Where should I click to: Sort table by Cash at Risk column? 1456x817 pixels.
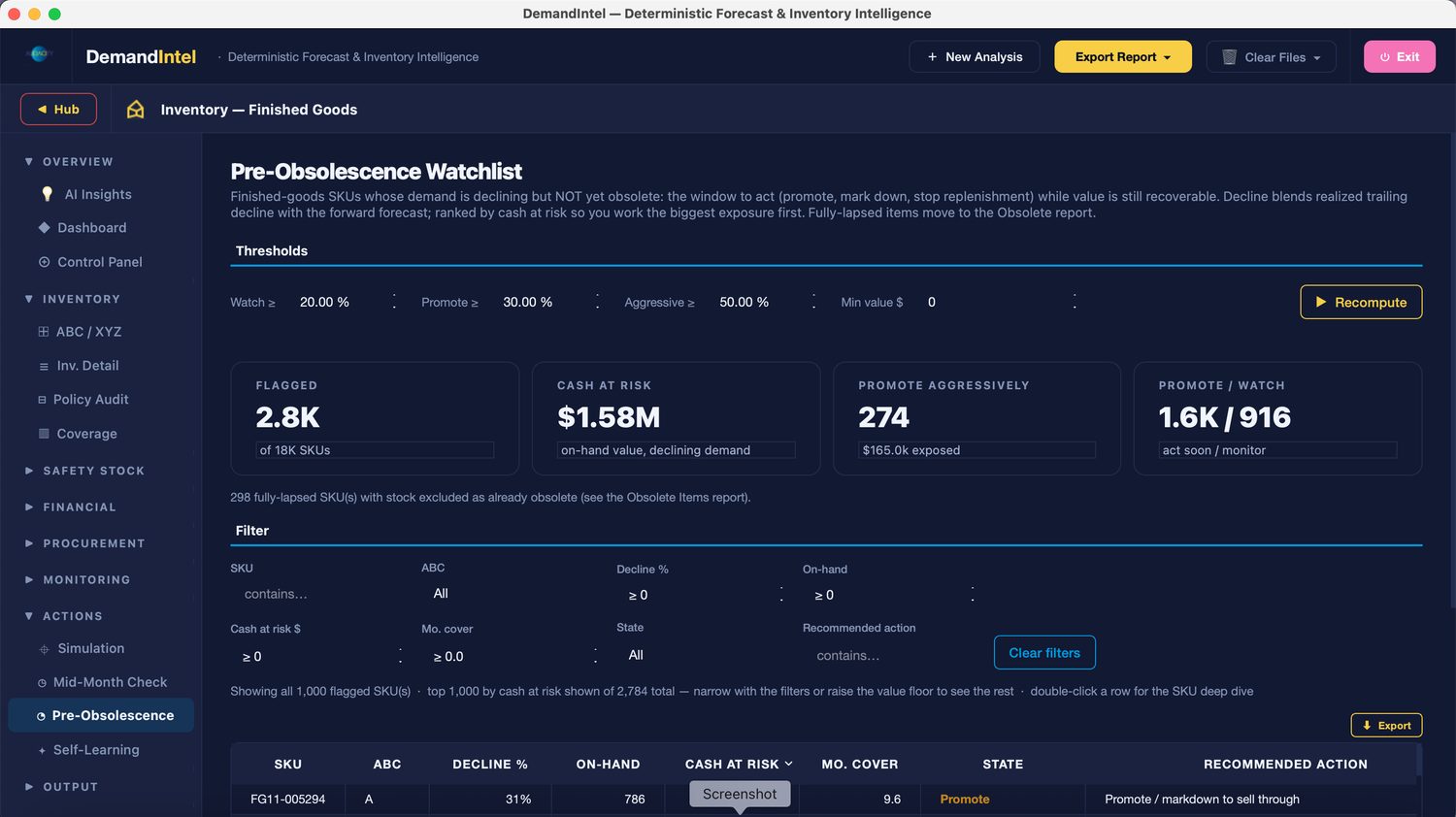(739, 765)
